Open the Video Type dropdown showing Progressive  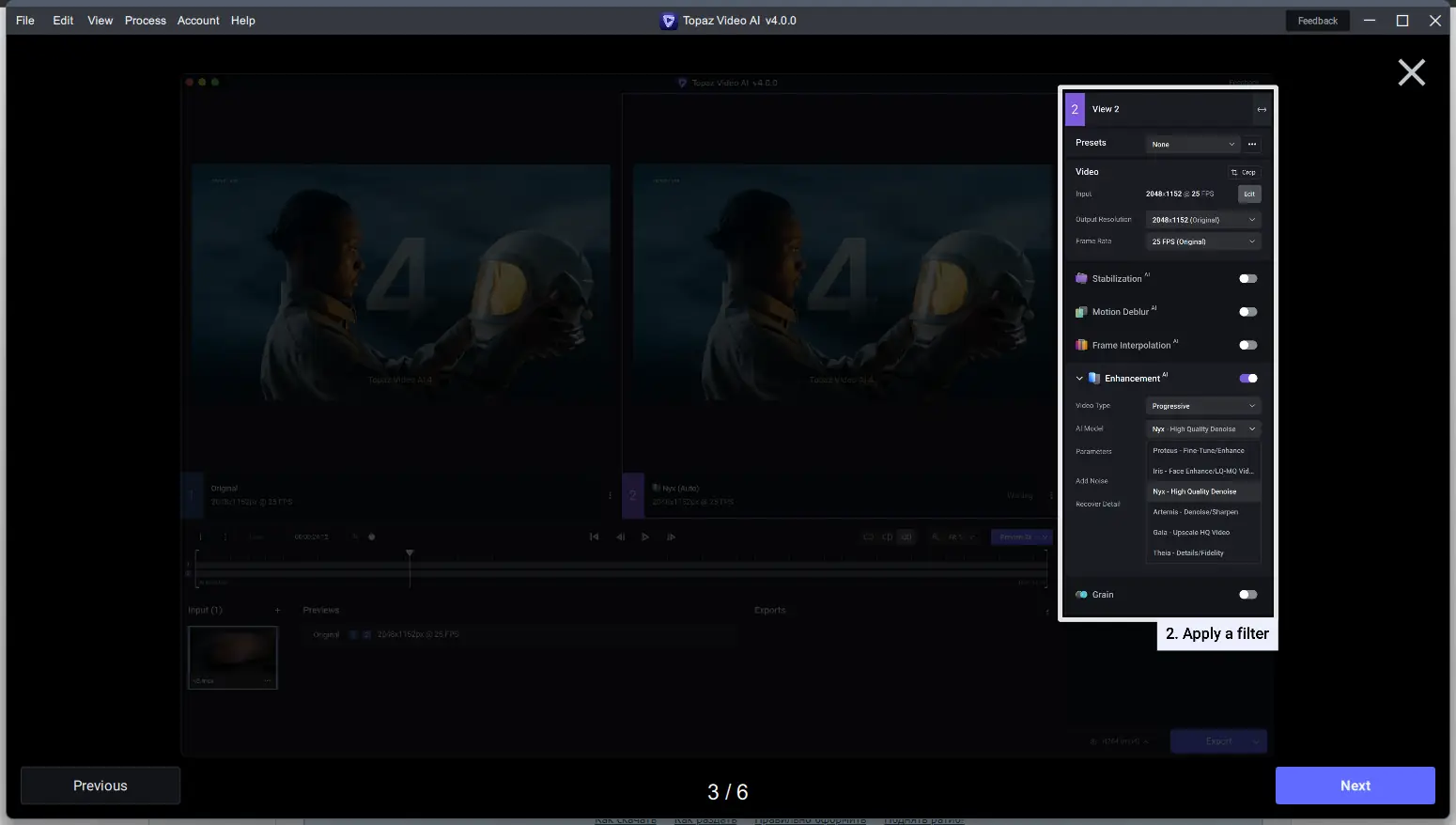click(1203, 406)
